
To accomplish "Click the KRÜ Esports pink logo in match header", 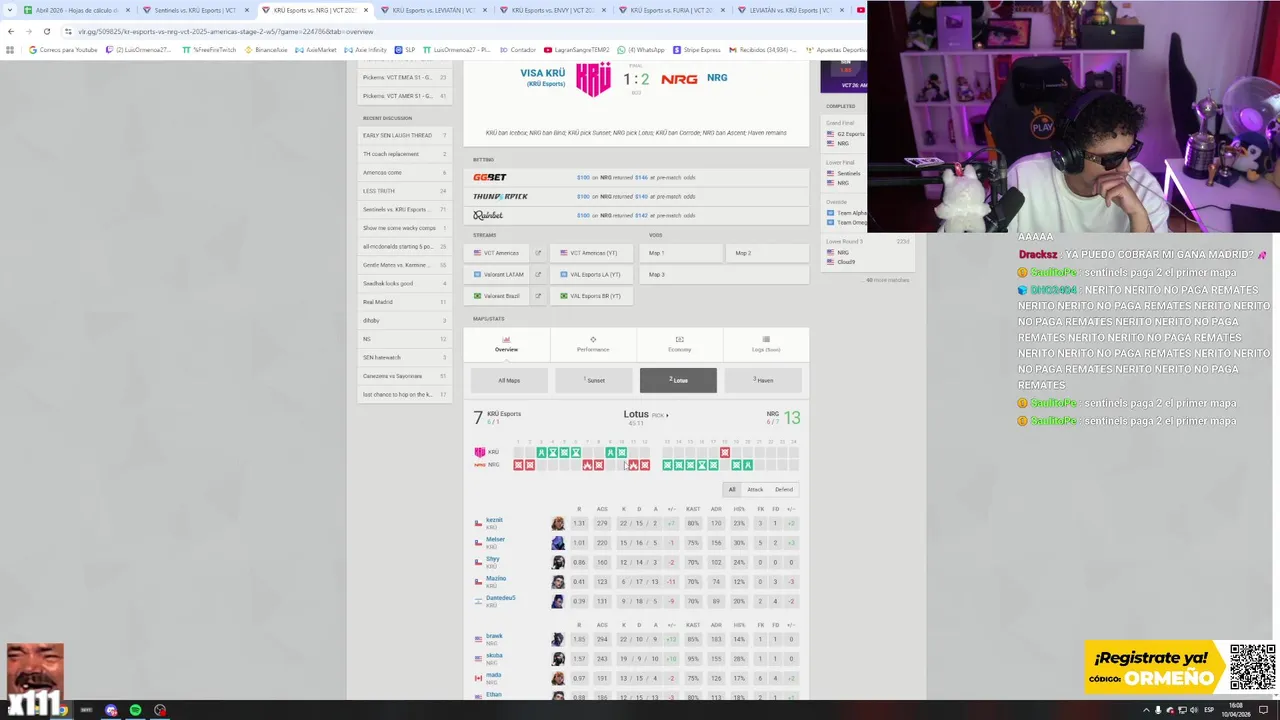I will pos(593,79).
